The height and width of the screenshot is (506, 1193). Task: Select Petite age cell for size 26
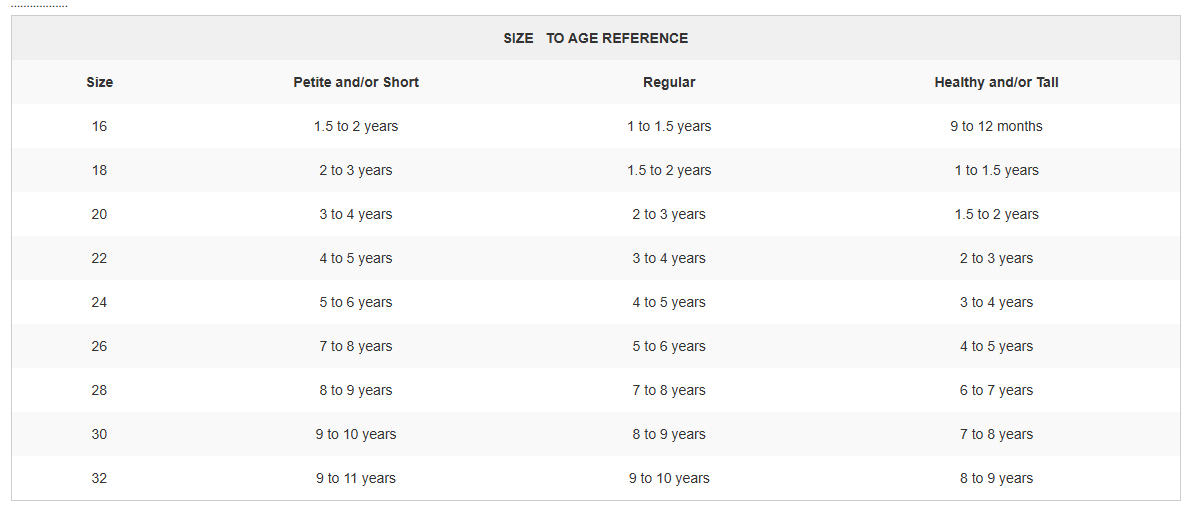[x=356, y=346]
